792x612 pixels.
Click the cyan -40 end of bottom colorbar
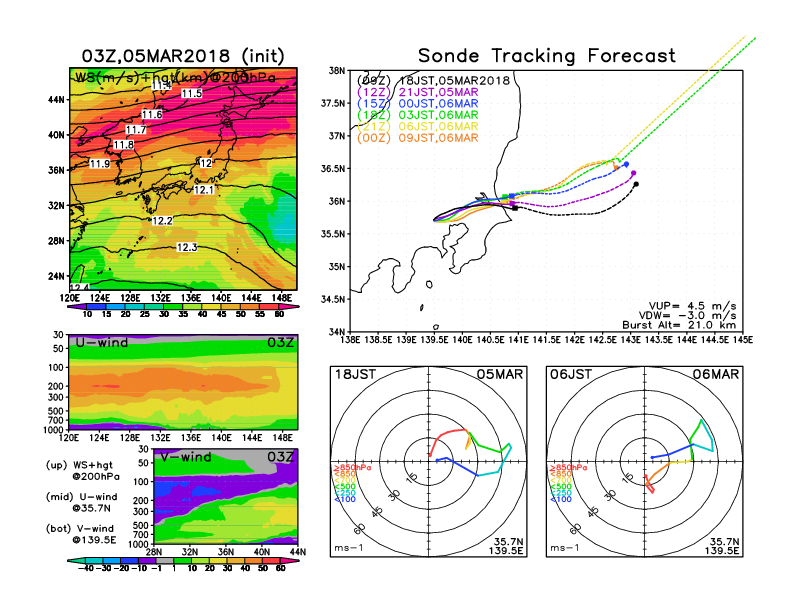tap(76, 560)
